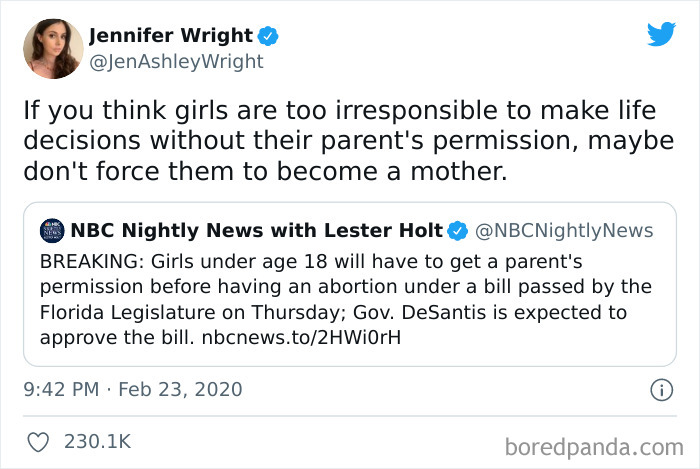Click 'don't force them to become a mother'
This screenshot has width=700, height=469.
tap(267, 171)
